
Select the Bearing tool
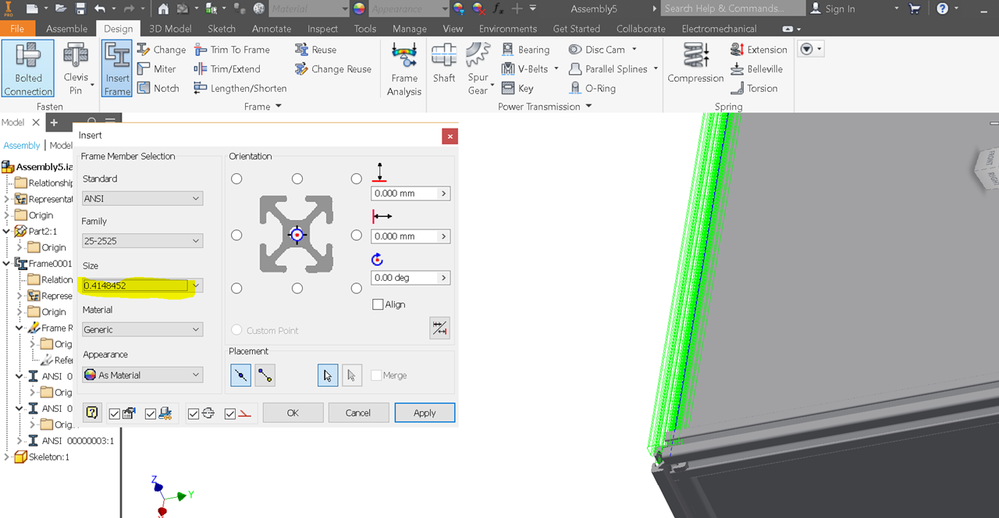[x=526, y=50]
